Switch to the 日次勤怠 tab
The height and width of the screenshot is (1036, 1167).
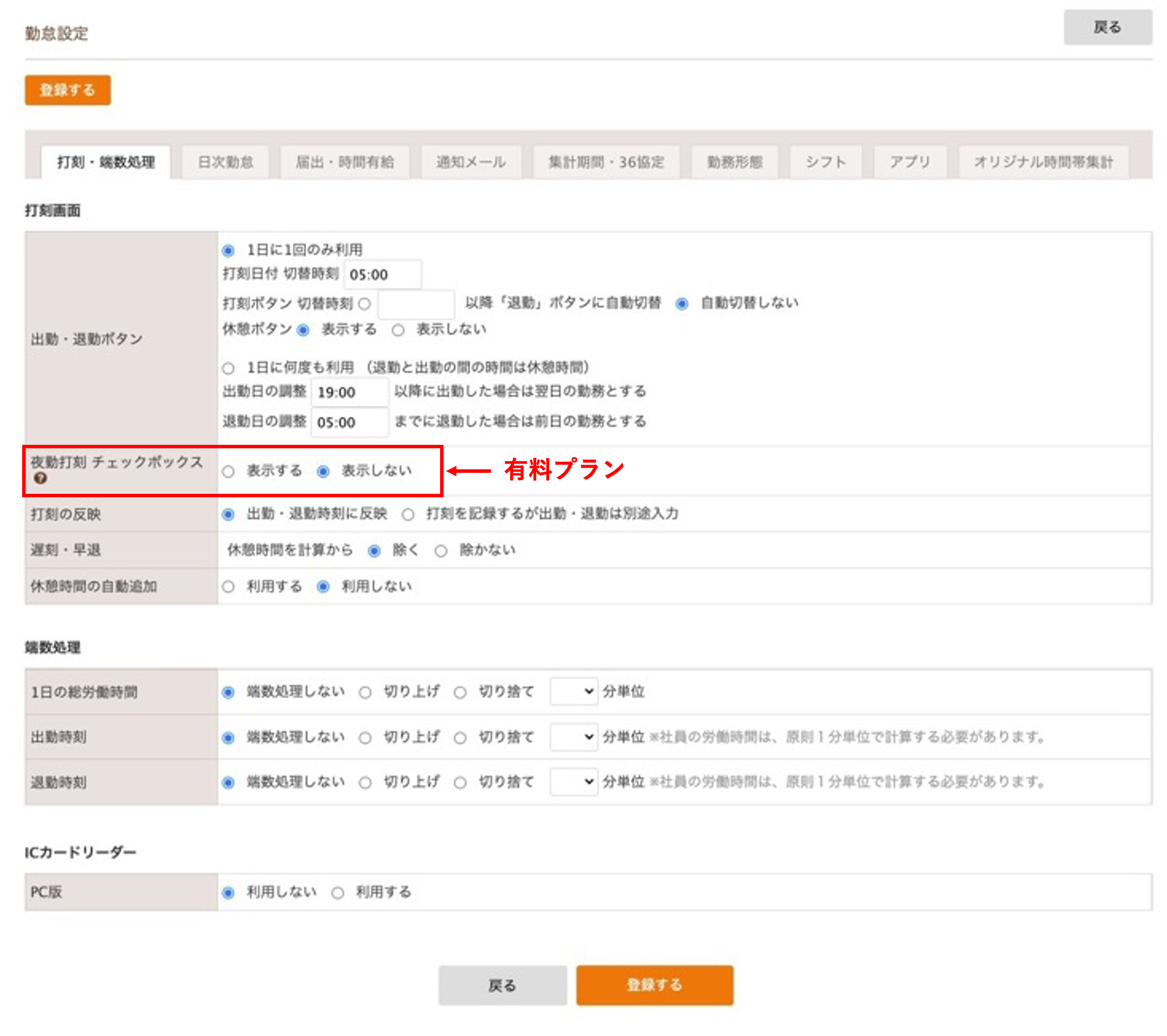226,163
